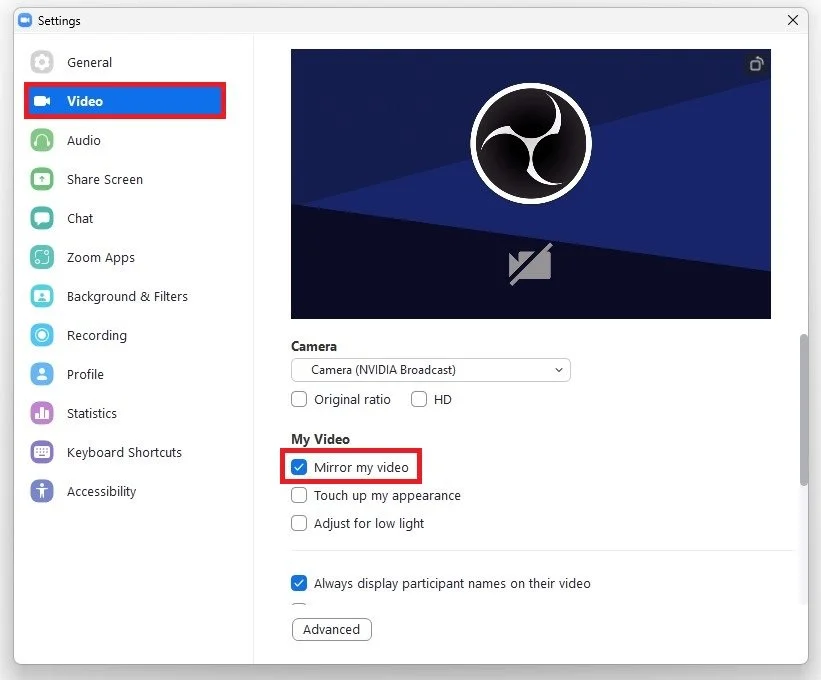This screenshot has height=680, width=821.
Task: Open the Statistics bar chart icon
Action: [42, 413]
